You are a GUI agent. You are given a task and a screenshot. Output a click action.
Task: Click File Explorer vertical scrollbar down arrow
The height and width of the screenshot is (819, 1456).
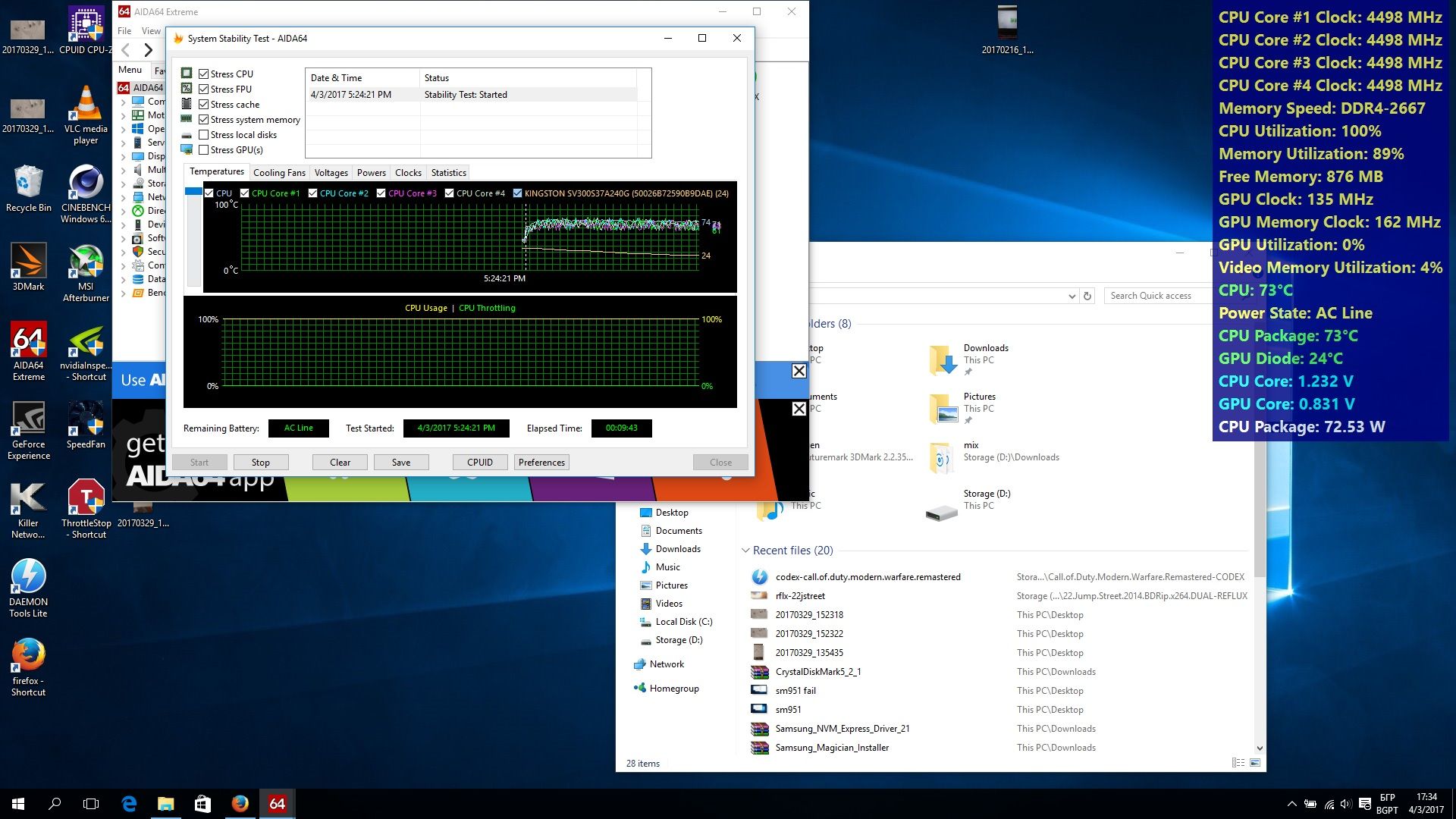click(x=1260, y=748)
